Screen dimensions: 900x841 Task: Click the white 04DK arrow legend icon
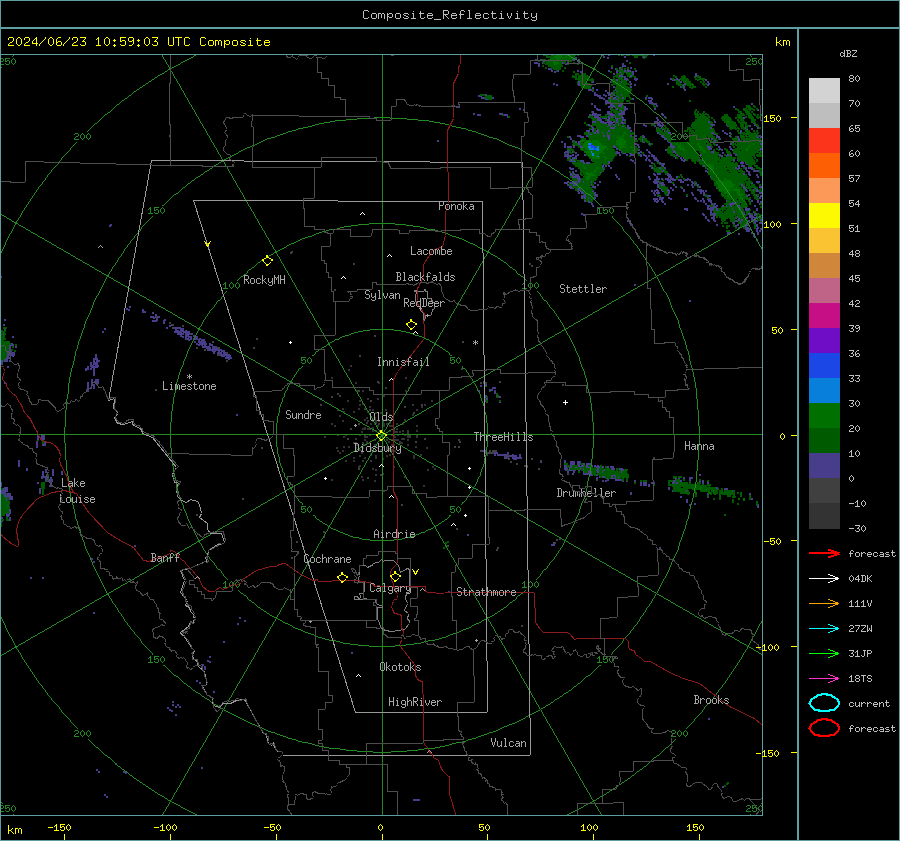click(824, 579)
